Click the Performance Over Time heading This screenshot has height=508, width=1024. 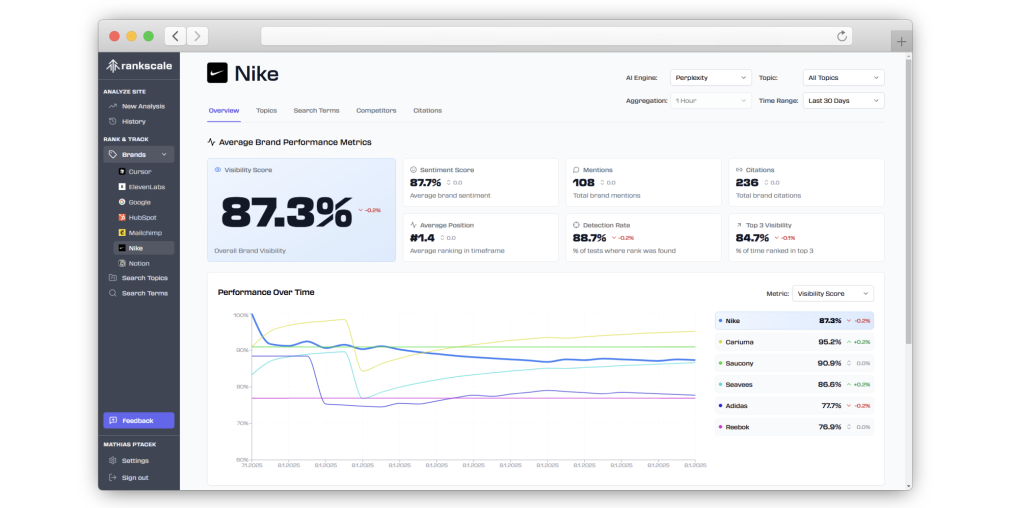[x=266, y=292]
